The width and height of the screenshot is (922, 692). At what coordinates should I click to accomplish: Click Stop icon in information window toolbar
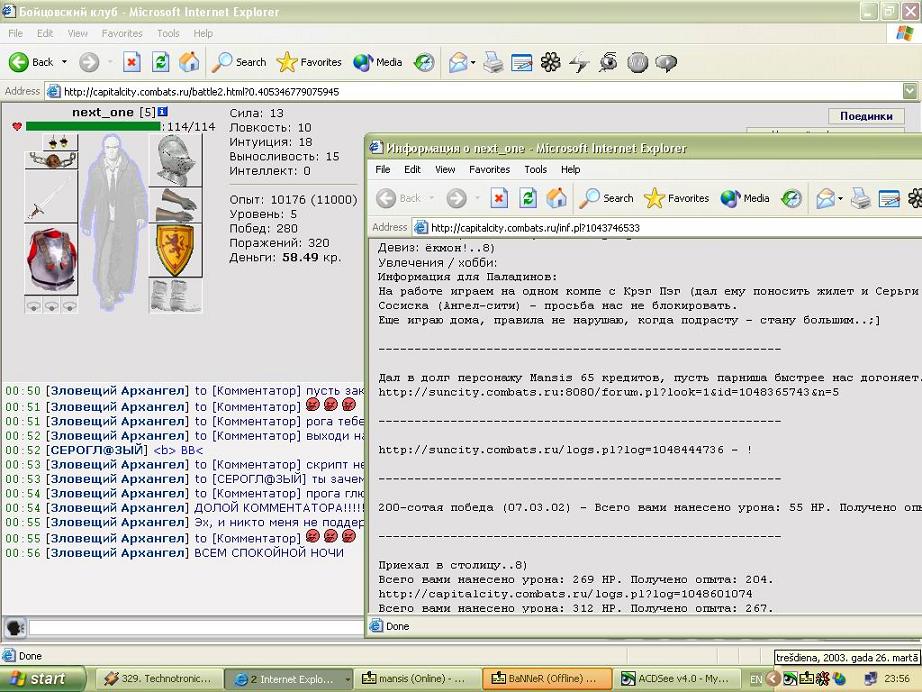tap(499, 198)
